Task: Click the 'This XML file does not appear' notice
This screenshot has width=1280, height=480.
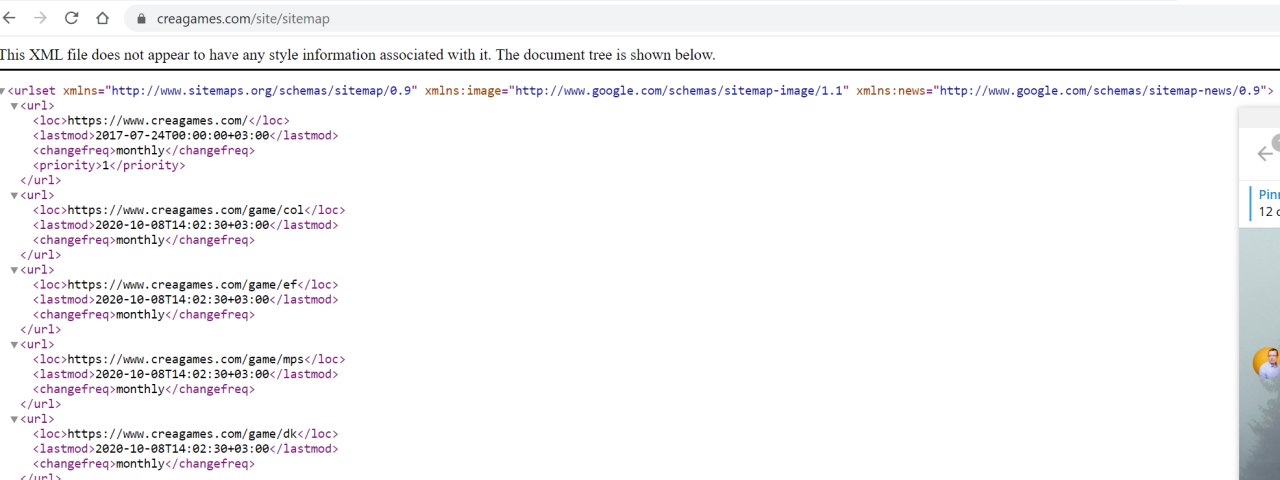Action: pyautogui.click(x=357, y=55)
